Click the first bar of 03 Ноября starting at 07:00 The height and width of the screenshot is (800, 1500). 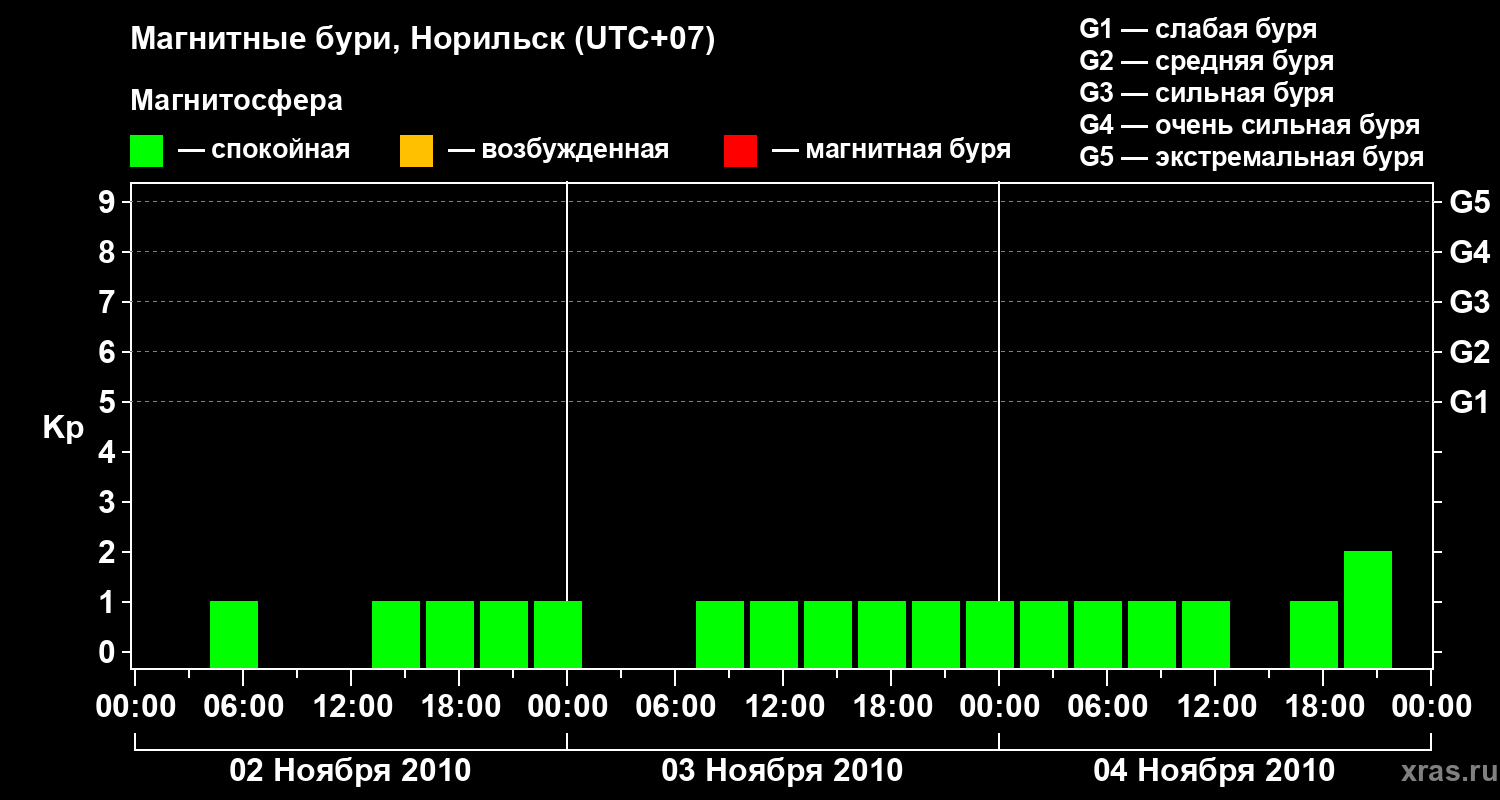pyautogui.click(x=720, y=634)
